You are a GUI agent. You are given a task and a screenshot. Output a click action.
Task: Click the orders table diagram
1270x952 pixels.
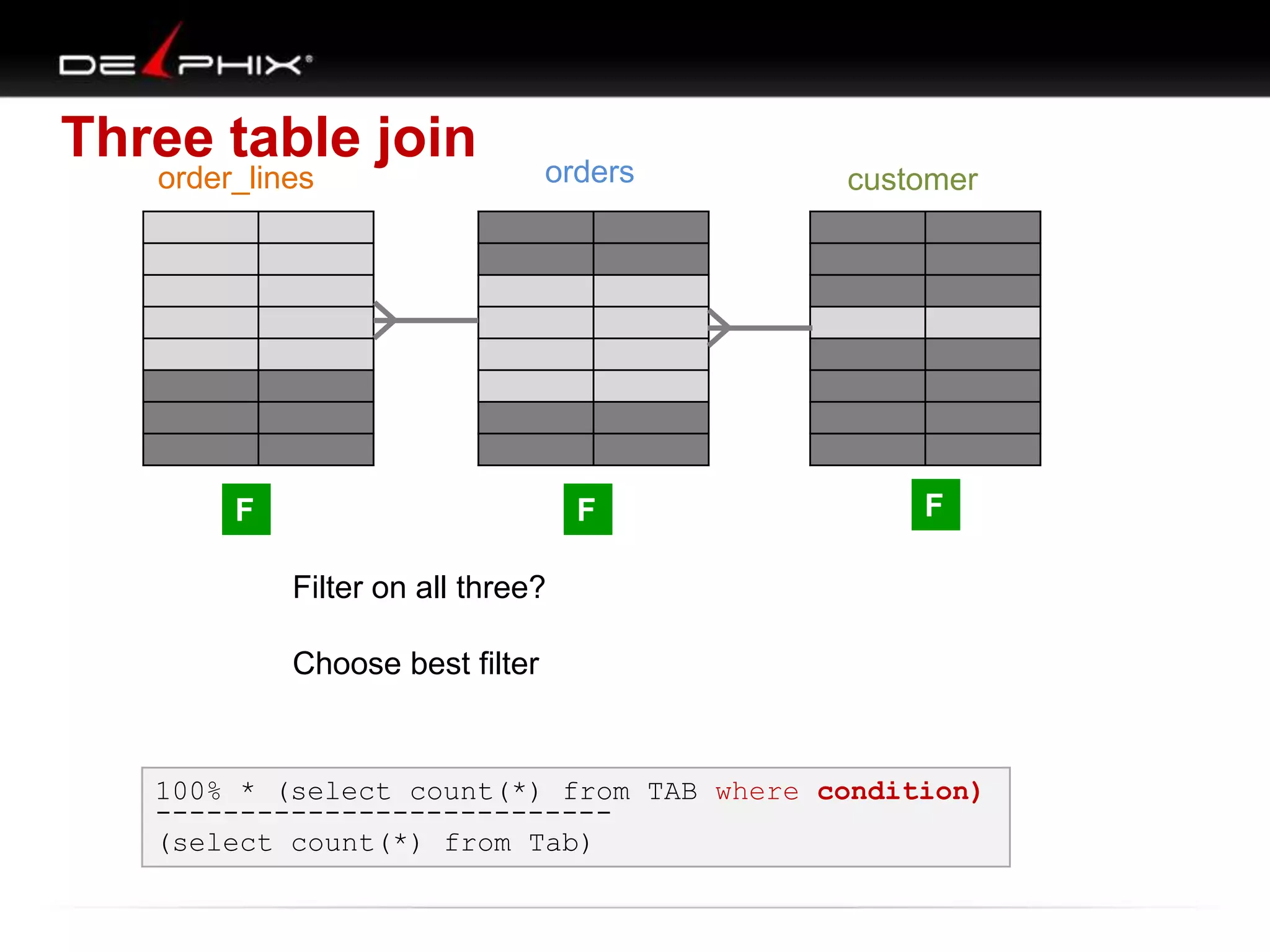tap(593, 338)
